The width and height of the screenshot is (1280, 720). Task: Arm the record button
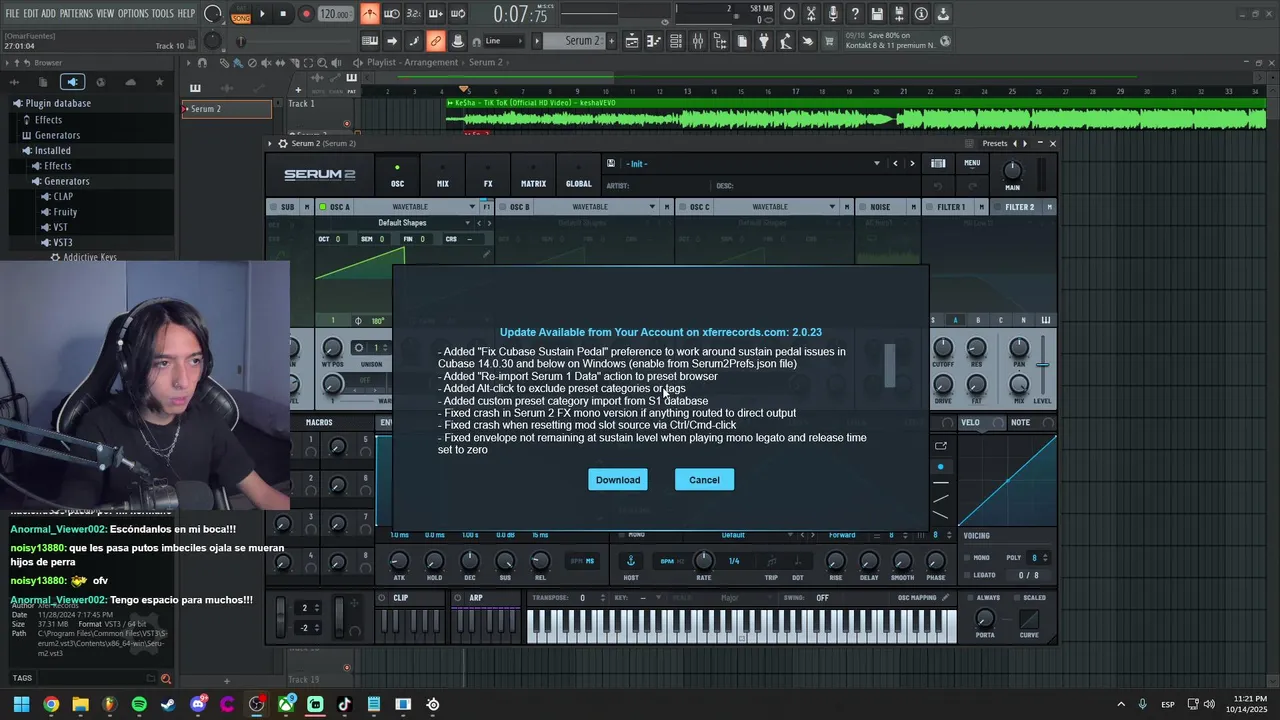click(306, 14)
